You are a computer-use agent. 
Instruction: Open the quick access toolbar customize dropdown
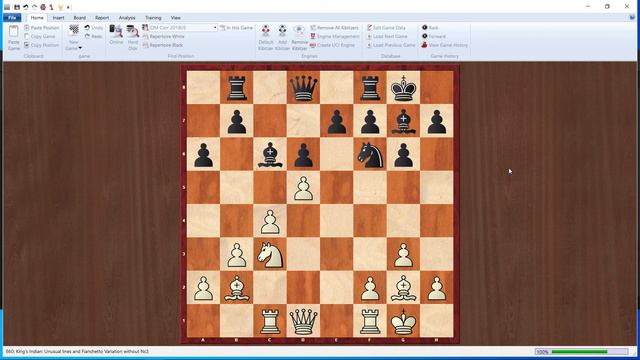[68, 7]
